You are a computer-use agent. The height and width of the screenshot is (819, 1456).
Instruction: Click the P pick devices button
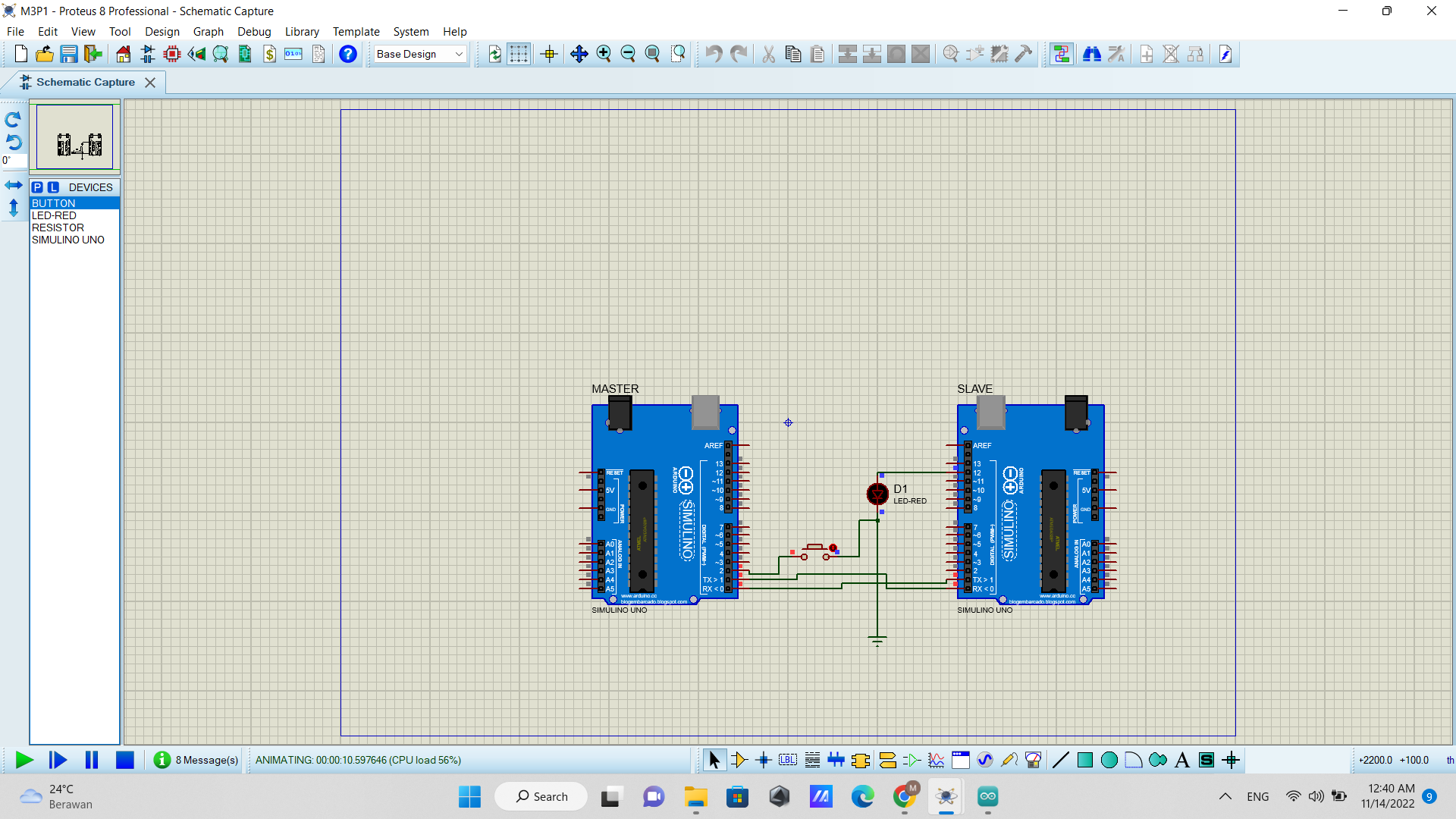coord(37,187)
